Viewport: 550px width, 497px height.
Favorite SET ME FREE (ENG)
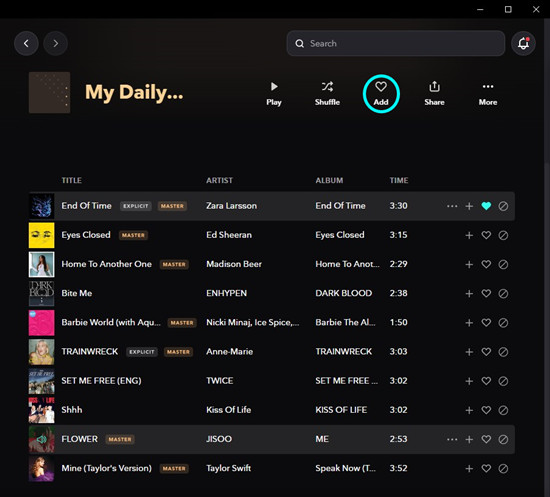(x=486, y=381)
